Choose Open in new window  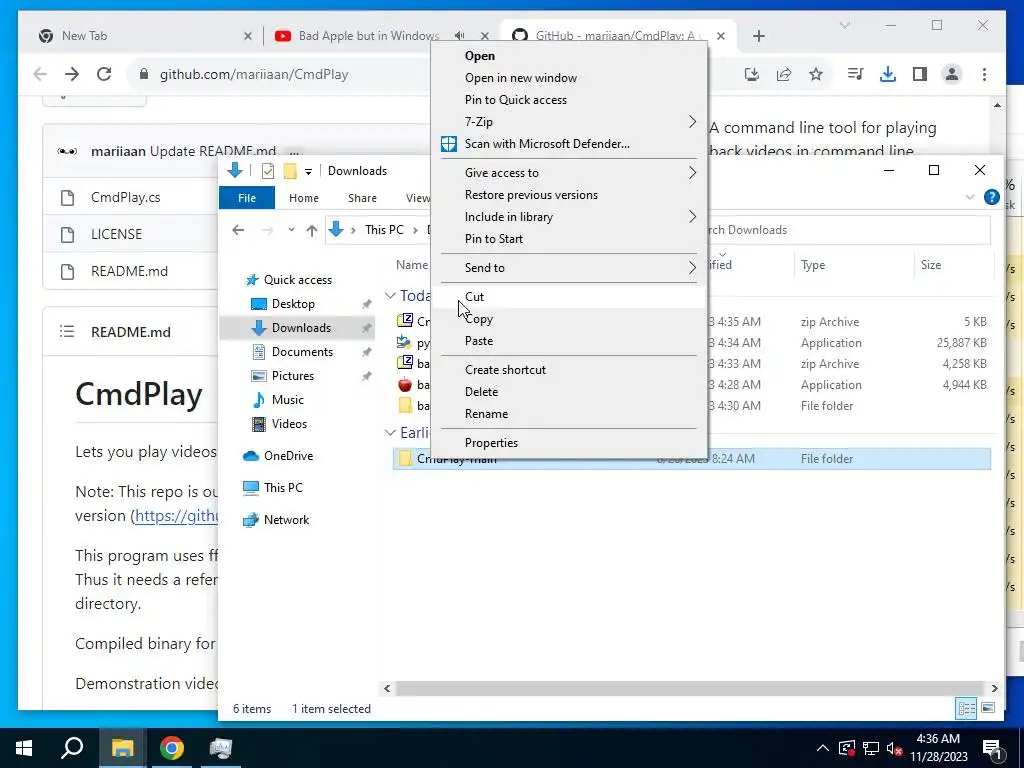point(569,78)
